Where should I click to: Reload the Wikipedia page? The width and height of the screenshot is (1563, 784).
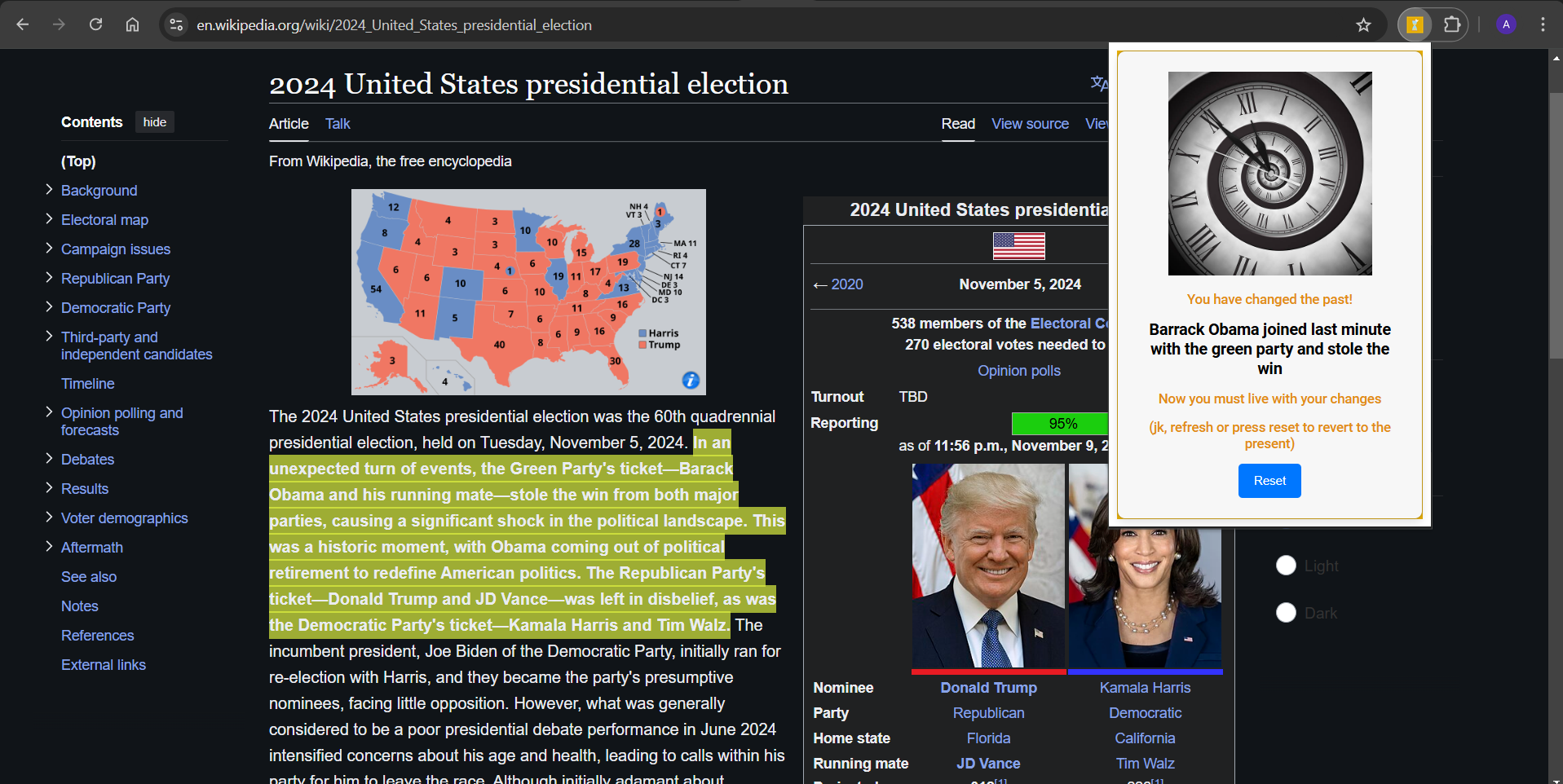point(95,24)
